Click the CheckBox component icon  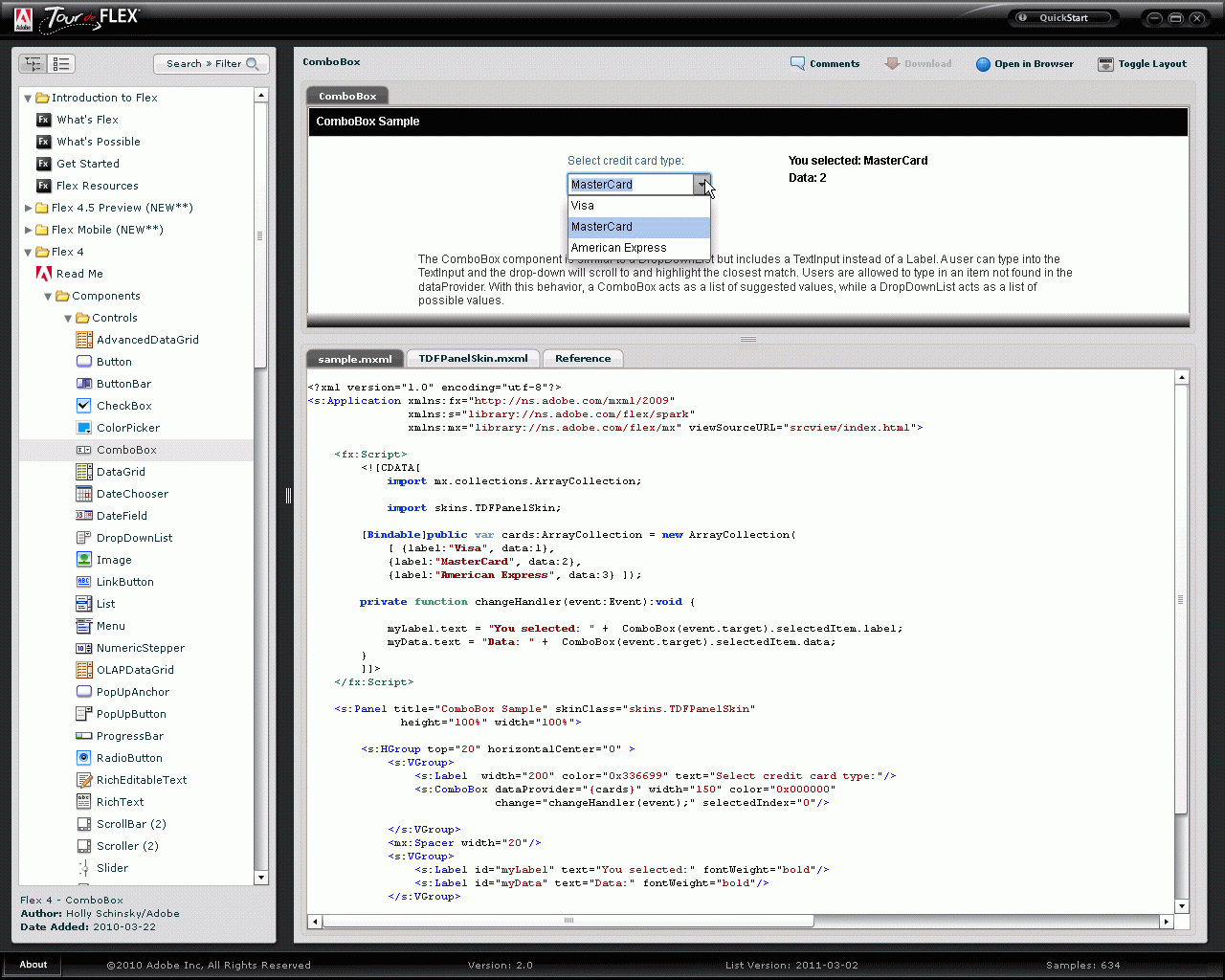(84, 406)
